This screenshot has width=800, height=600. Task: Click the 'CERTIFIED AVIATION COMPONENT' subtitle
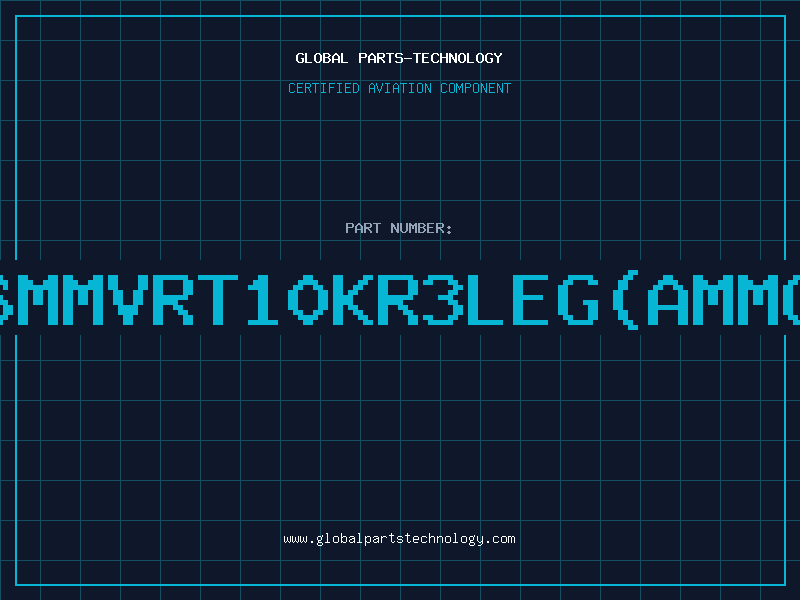pyautogui.click(x=399, y=88)
